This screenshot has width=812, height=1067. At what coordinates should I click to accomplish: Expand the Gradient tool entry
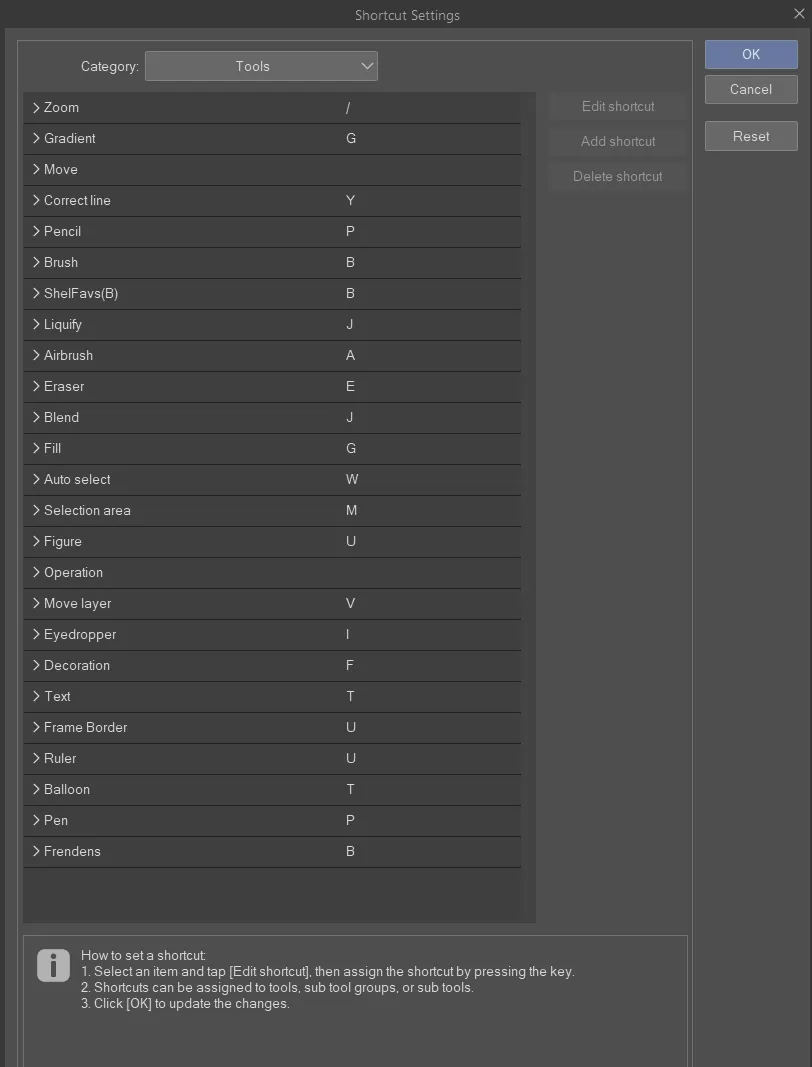pos(36,138)
